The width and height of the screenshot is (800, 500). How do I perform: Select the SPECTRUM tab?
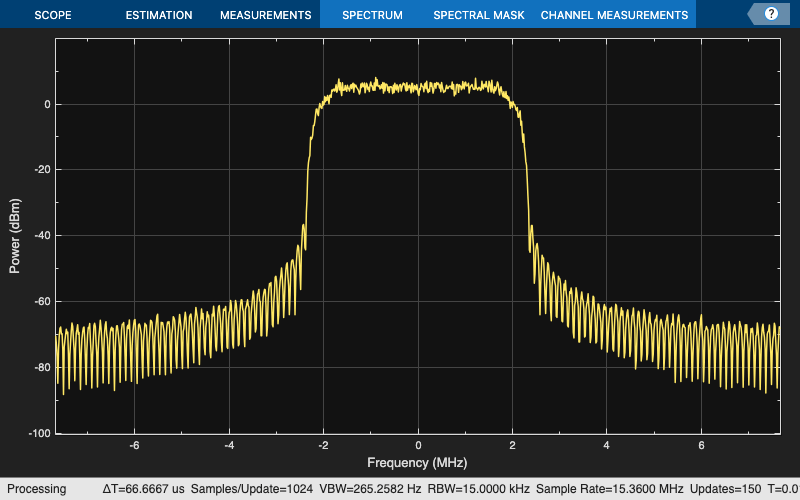click(372, 15)
